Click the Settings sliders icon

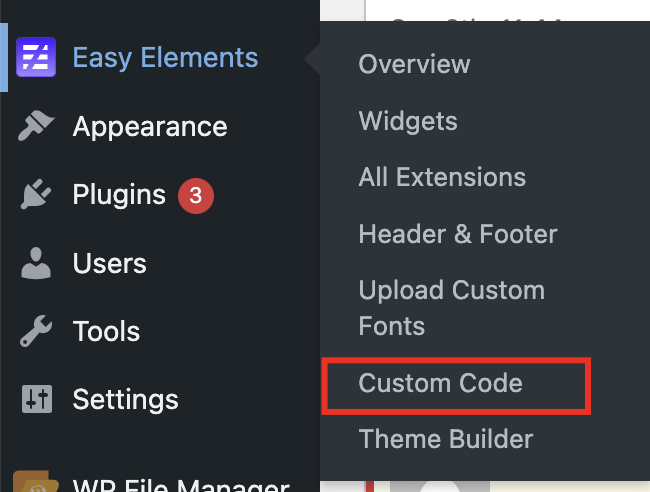[x=36, y=400]
